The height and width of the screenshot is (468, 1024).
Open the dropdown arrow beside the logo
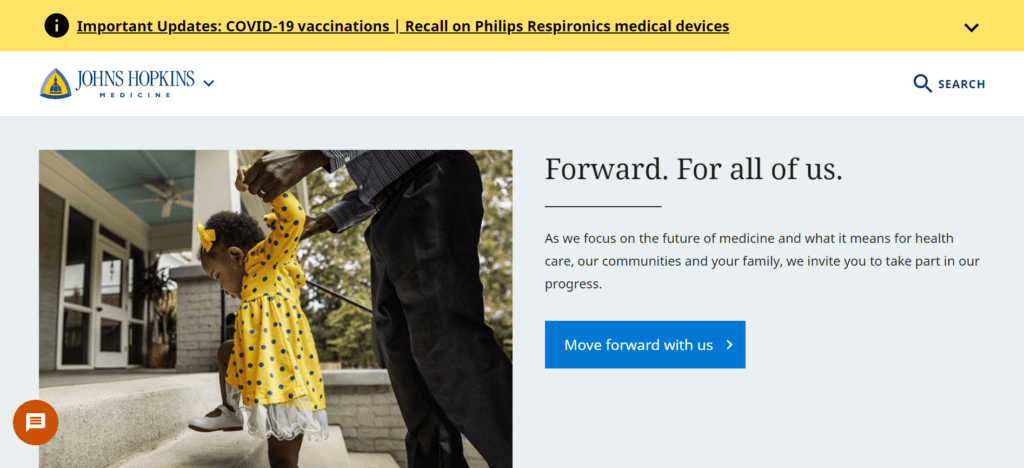(x=208, y=84)
